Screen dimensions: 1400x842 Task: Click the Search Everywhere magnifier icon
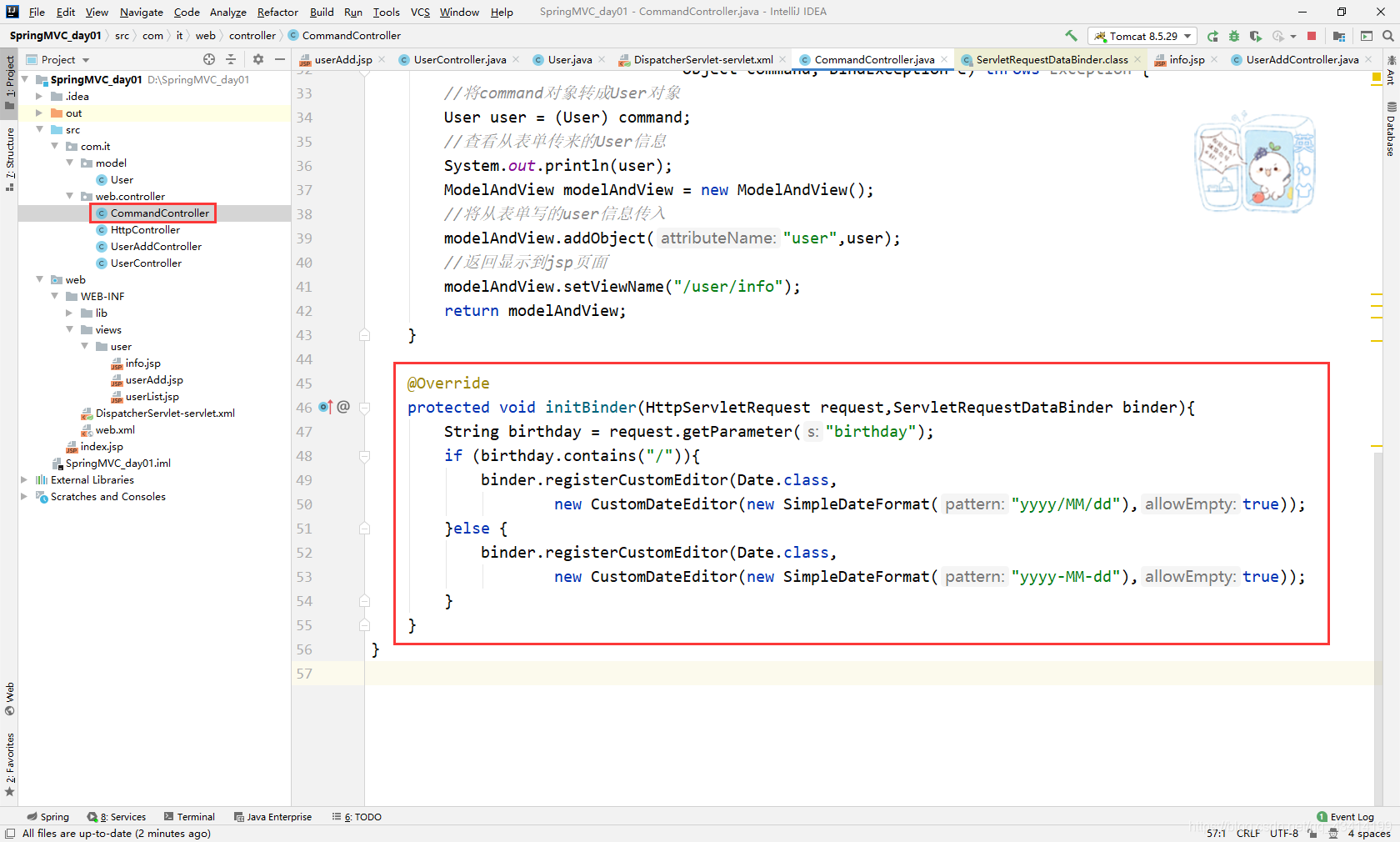1388,36
